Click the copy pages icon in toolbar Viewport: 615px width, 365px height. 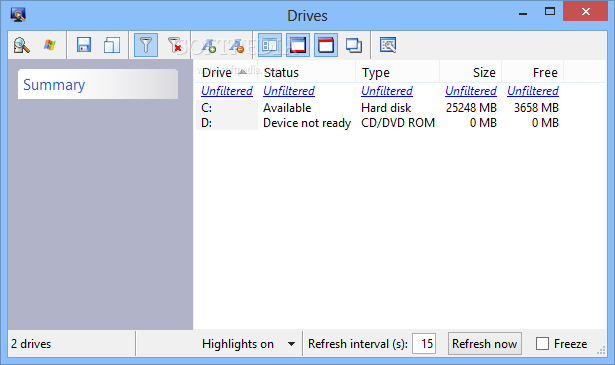[x=112, y=45]
